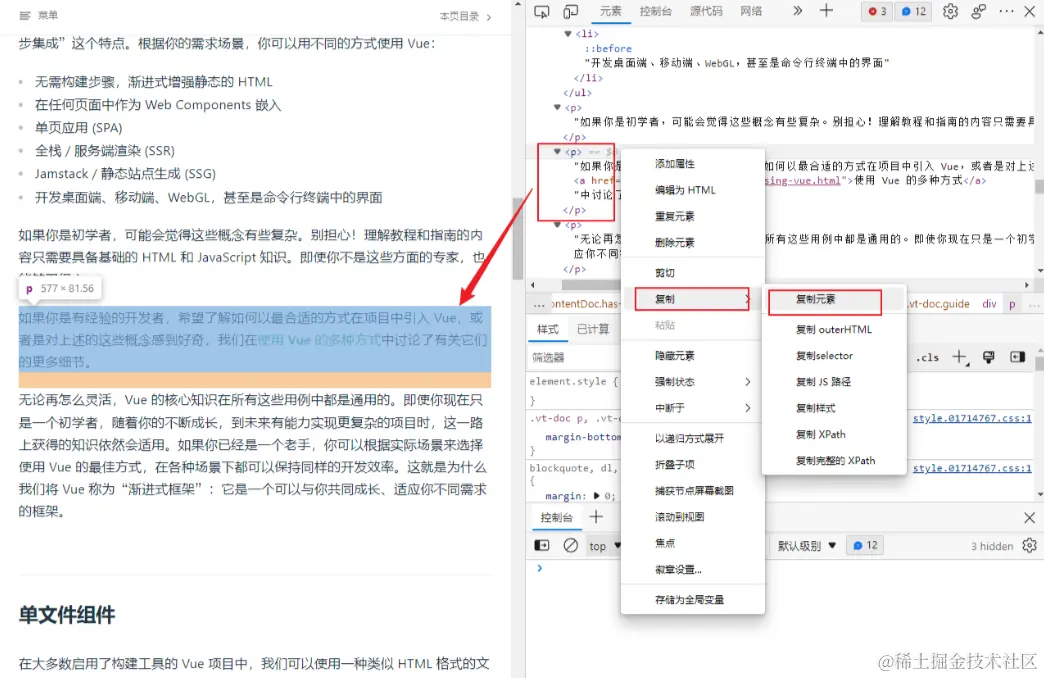Toggle device emulation toolbar icon
Viewport: 1044px width, 678px height.
coord(571,11)
